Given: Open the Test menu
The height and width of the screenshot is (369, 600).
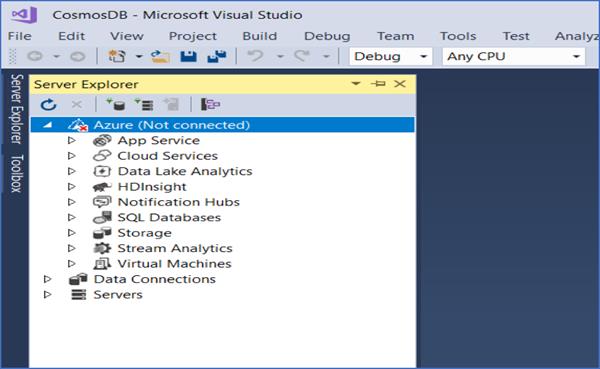Looking at the screenshot, I should pos(516,36).
